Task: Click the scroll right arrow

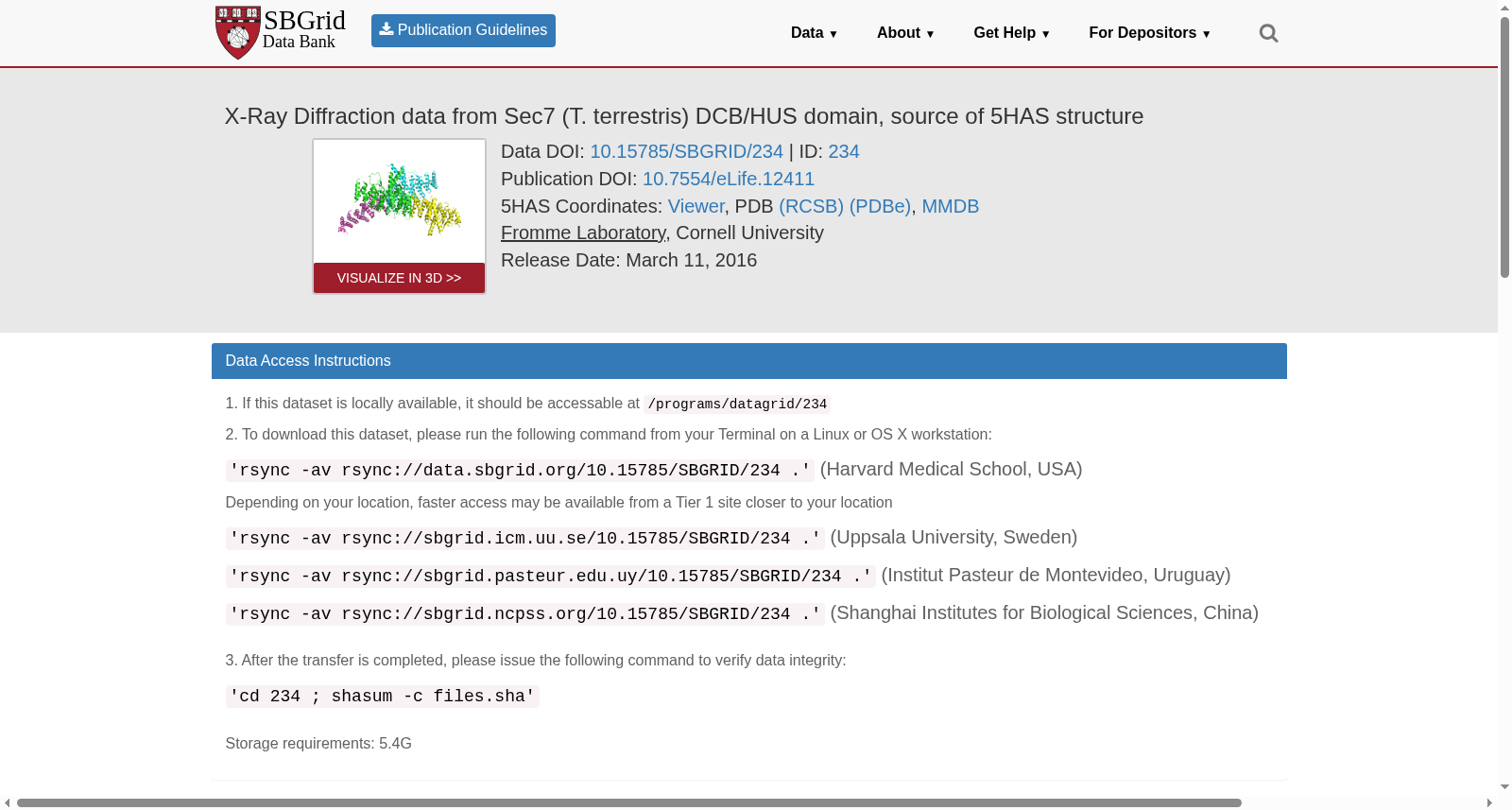Action: click(x=1489, y=802)
